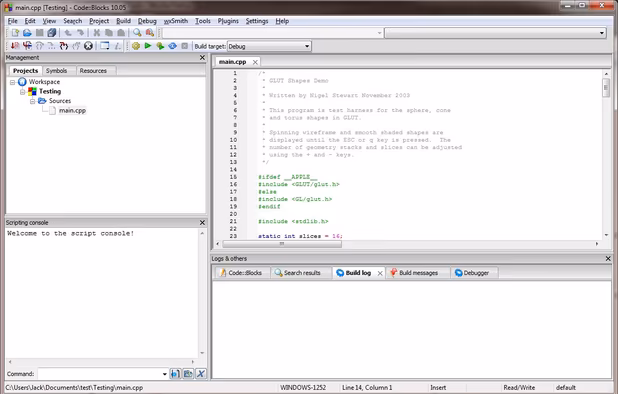The height and width of the screenshot is (394, 618).
Task: Click the Step out debug icon
Action: (x=76, y=46)
